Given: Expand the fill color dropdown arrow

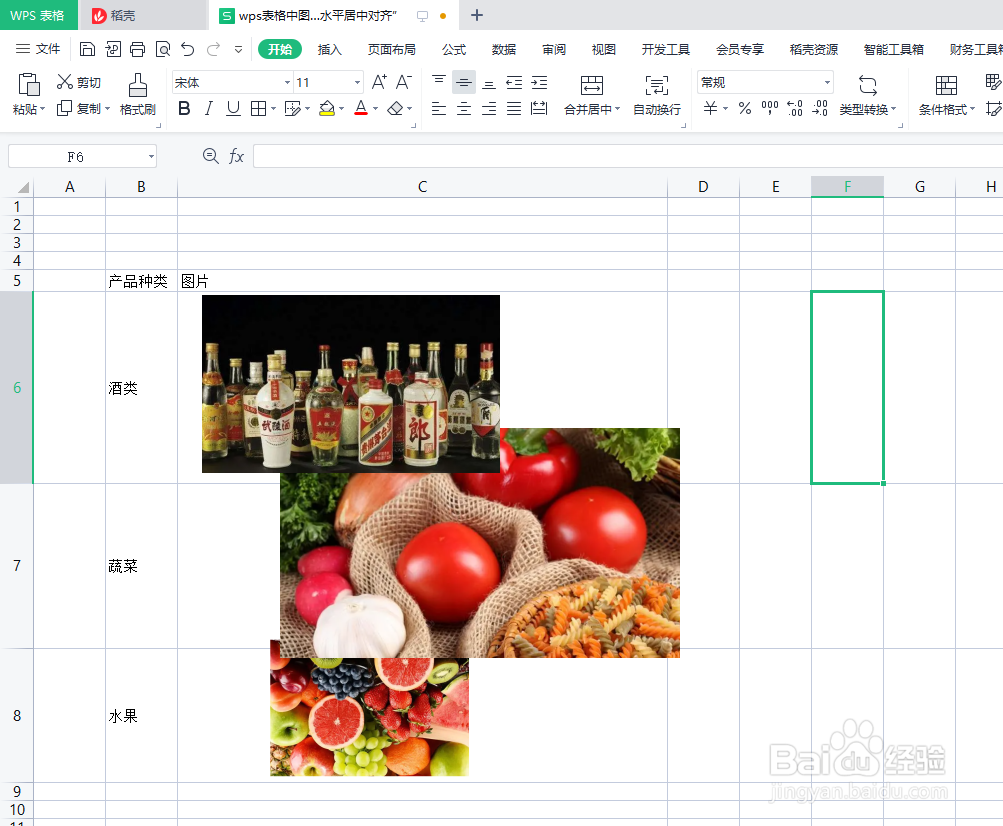Looking at the screenshot, I should 342,109.
